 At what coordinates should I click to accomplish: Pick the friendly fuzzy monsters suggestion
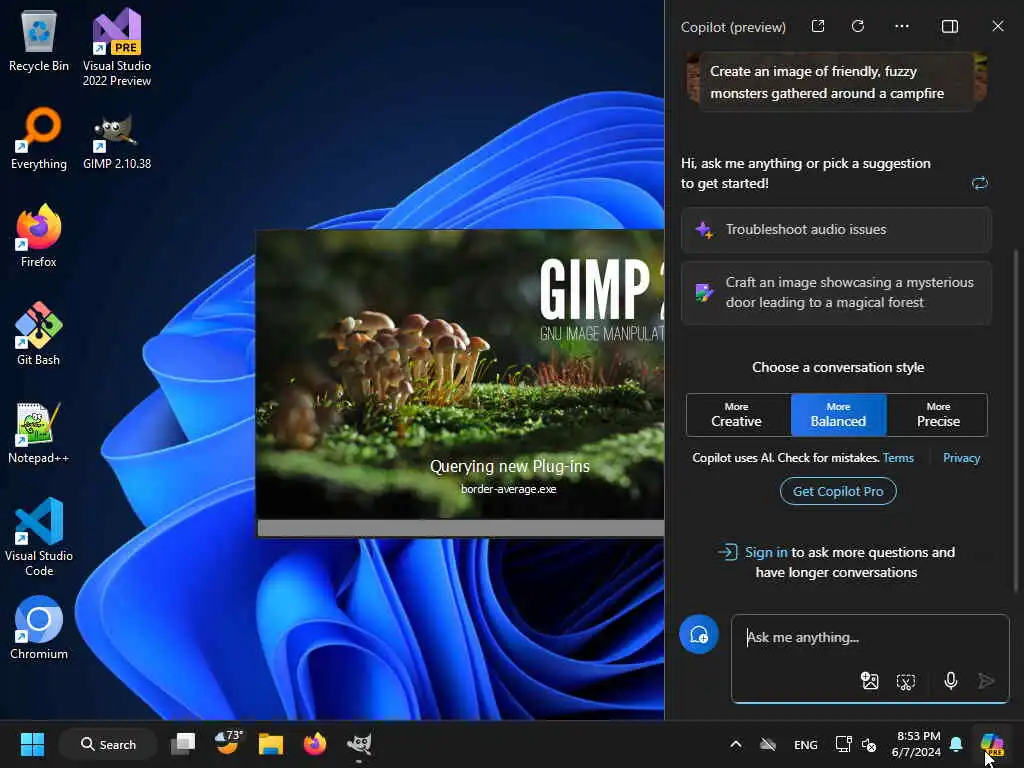(836, 82)
